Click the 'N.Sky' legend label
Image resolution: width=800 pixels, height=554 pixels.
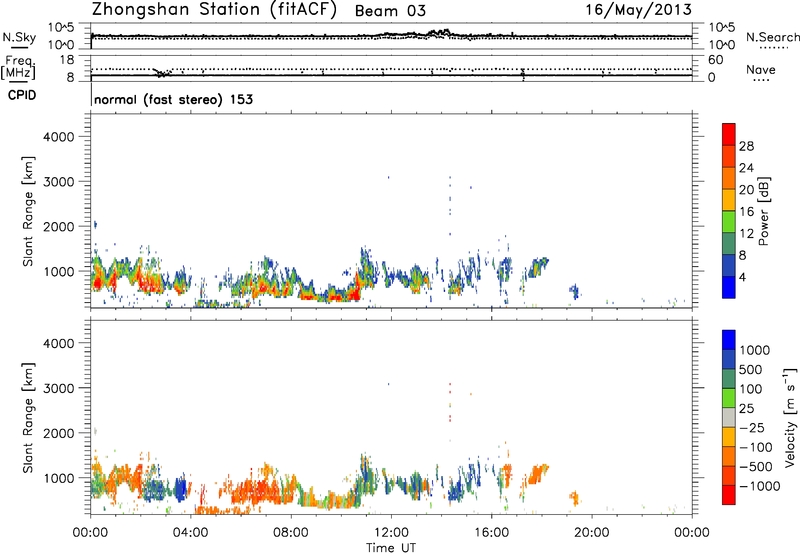coord(19,37)
